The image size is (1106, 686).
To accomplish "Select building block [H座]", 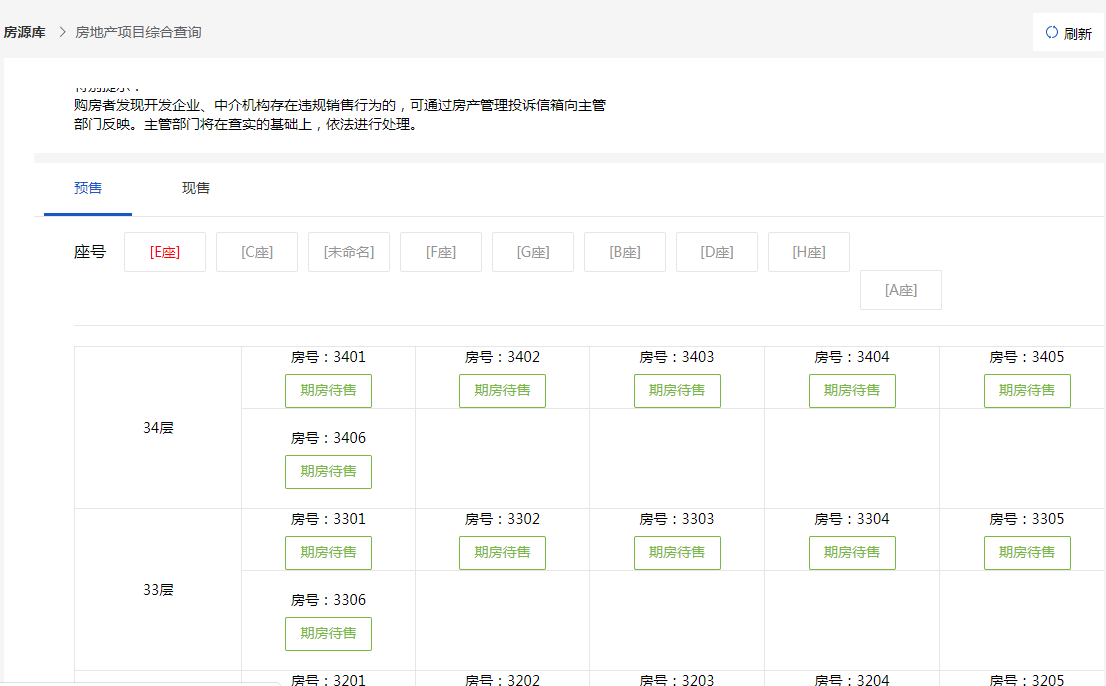I will [808, 252].
